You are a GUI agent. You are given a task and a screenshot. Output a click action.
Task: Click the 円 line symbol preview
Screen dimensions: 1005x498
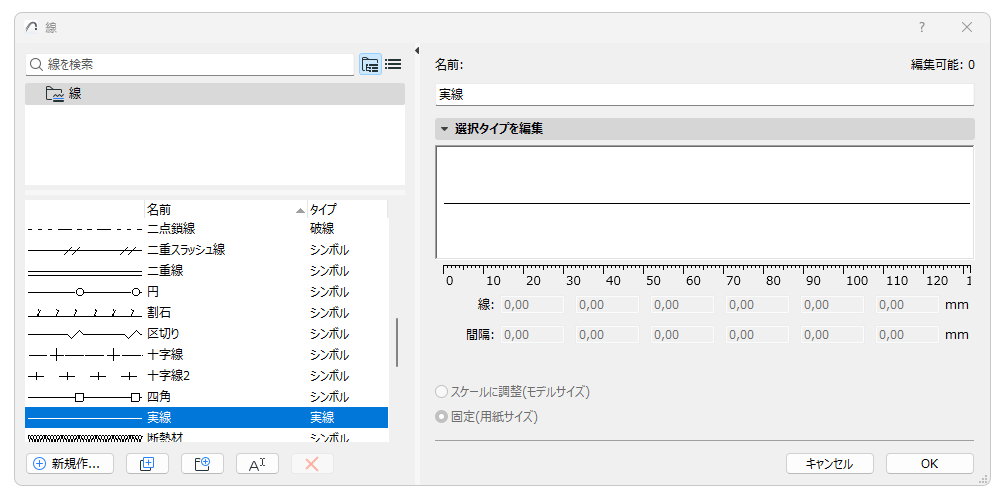tap(85, 292)
